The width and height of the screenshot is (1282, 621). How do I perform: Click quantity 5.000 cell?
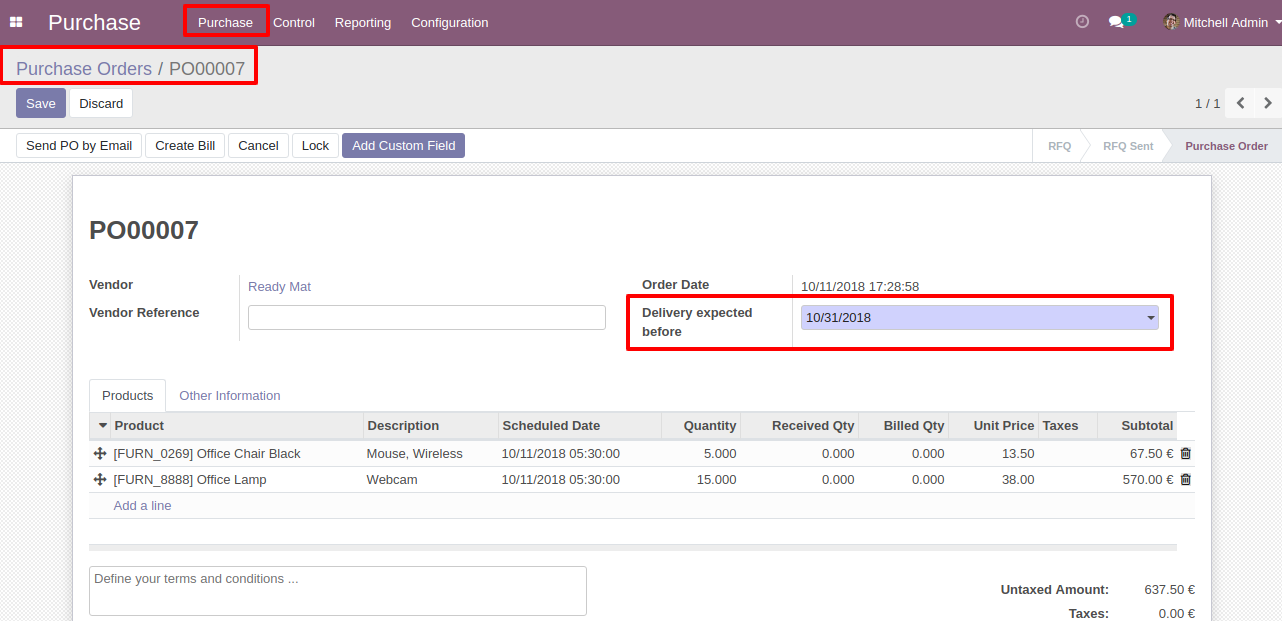[x=701, y=454]
